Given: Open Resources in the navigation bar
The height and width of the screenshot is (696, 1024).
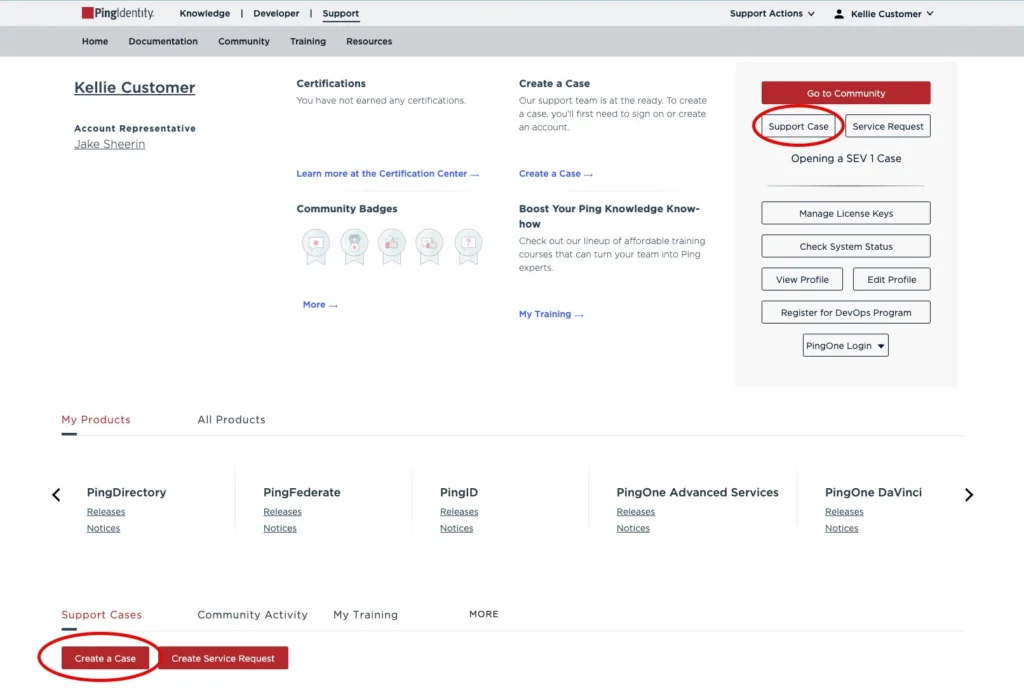Looking at the screenshot, I should (x=369, y=41).
